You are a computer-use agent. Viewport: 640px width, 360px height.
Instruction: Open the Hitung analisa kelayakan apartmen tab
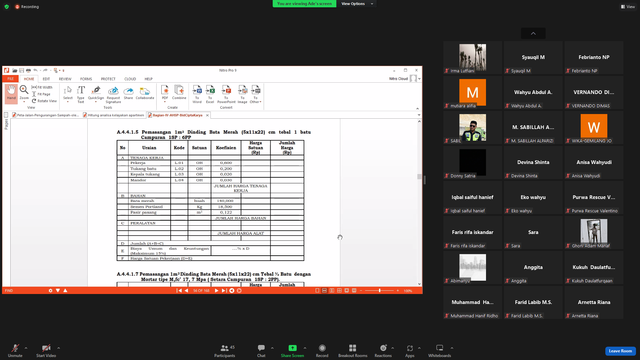pos(114,115)
